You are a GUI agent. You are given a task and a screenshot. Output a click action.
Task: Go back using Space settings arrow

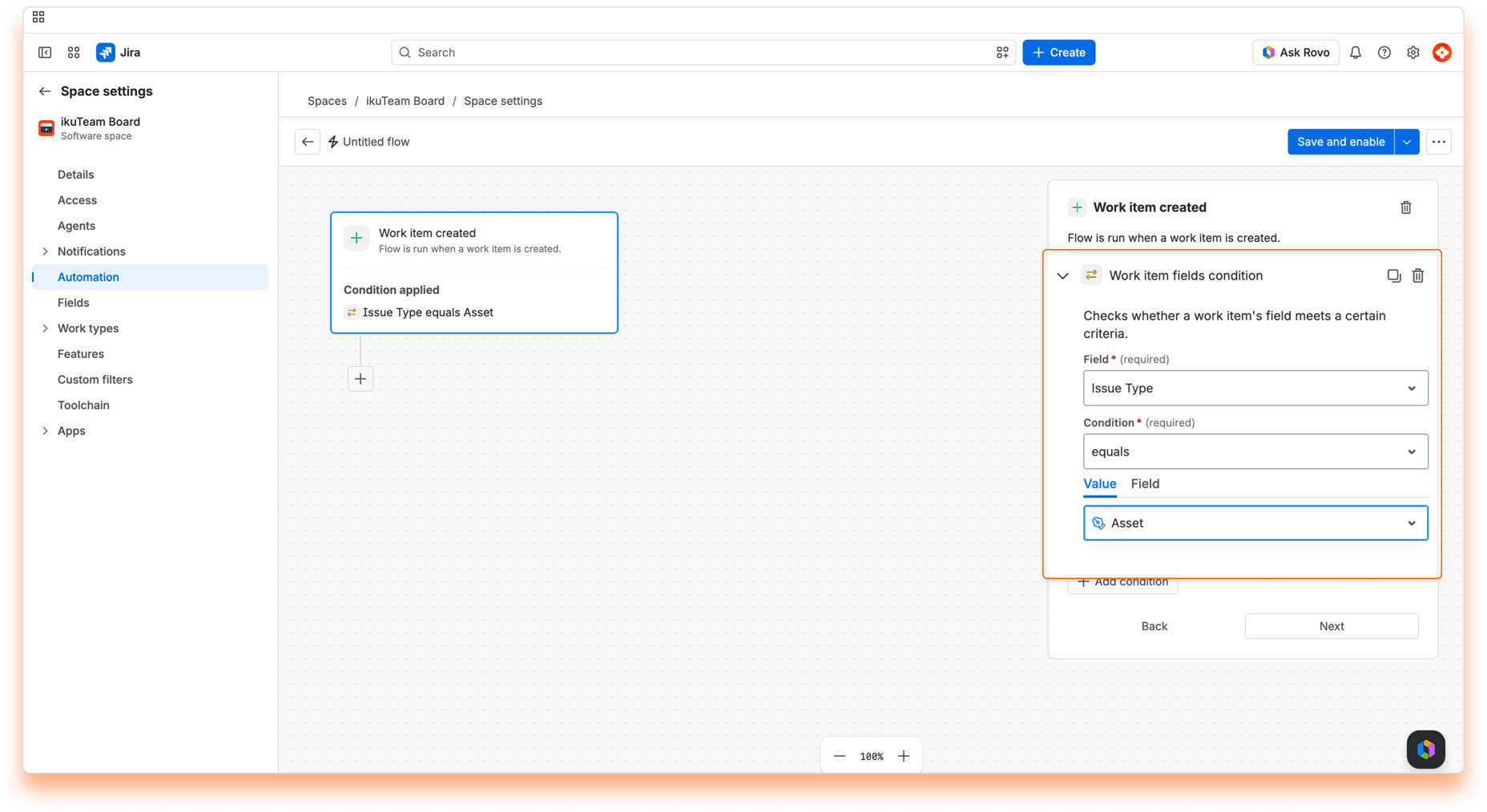(45, 91)
